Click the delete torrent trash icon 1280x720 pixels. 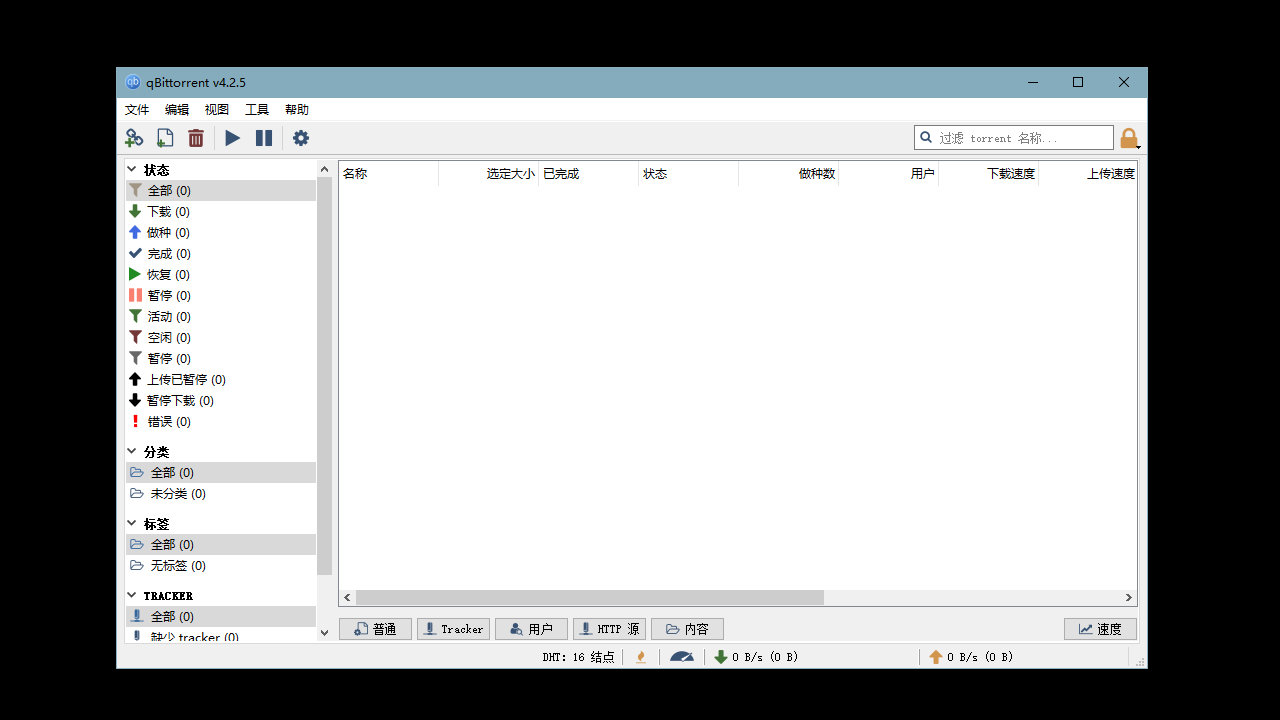(x=196, y=138)
